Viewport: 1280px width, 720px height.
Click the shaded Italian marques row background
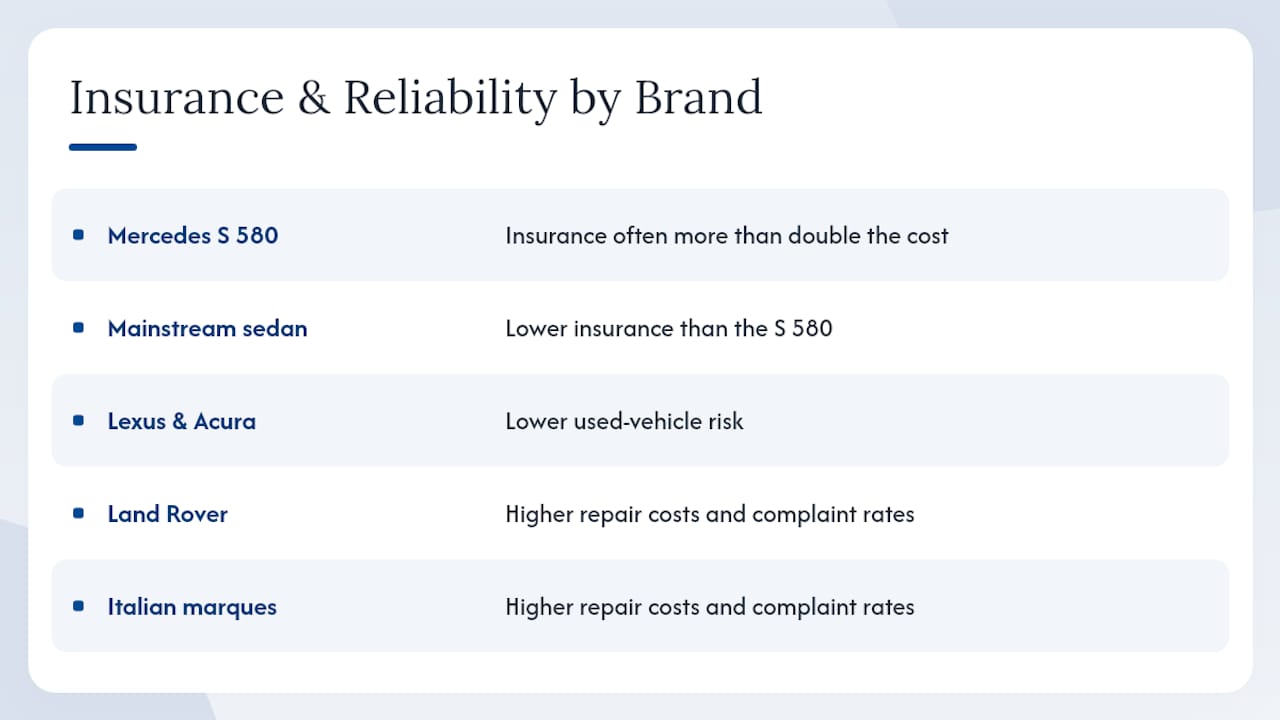pyautogui.click(x=640, y=606)
